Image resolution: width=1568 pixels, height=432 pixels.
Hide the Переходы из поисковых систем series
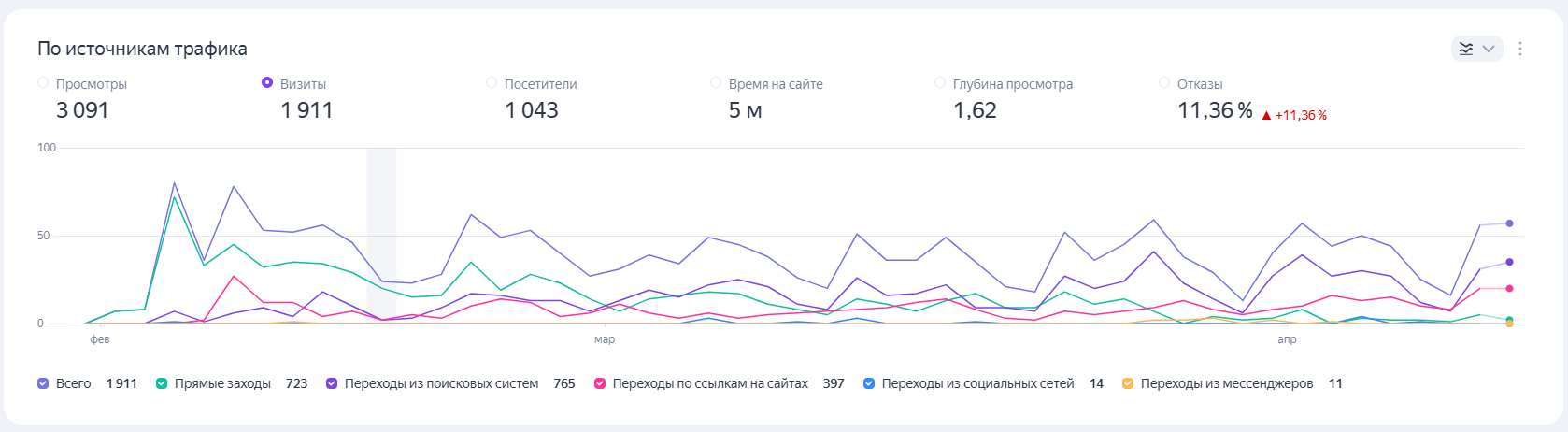click(x=332, y=383)
